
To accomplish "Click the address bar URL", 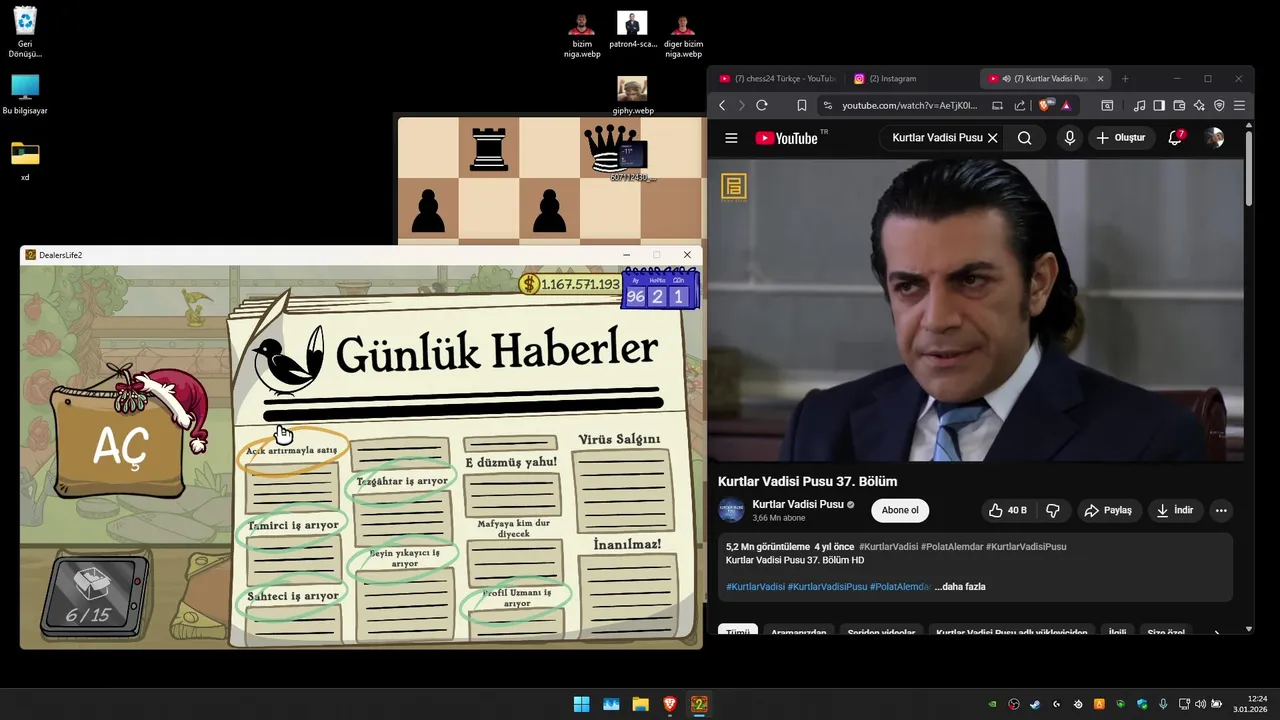I will point(910,106).
